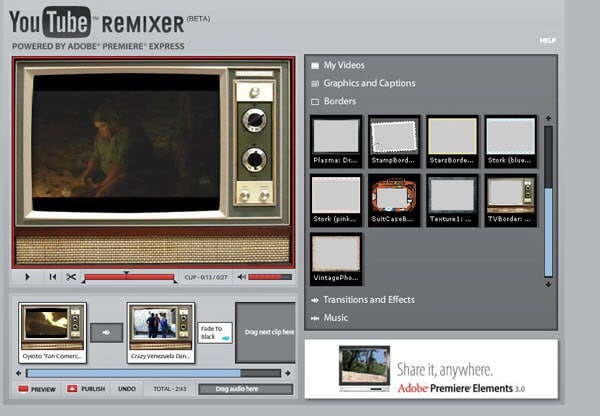Image resolution: width=600 pixels, height=416 pixels.
Task: Click the 'Drag audio here' slot
Action: (246, 389)
